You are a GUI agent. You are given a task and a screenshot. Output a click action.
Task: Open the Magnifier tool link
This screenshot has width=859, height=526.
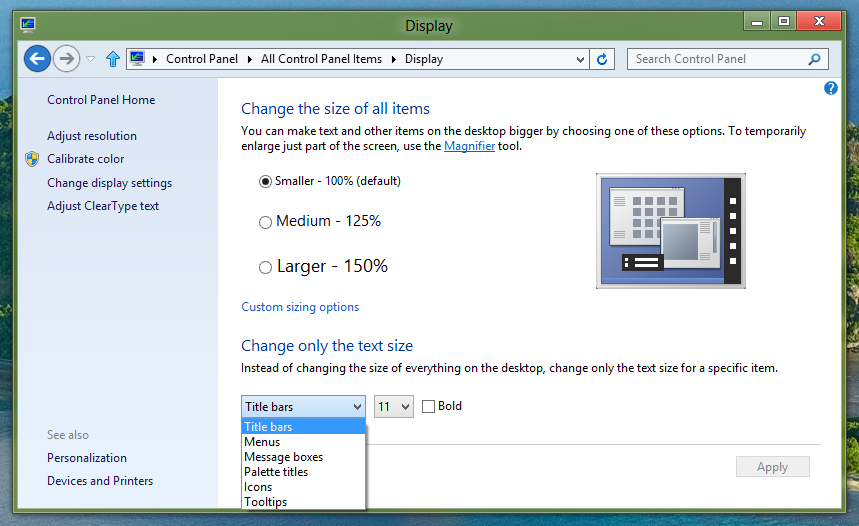click(x=469, y=146)
